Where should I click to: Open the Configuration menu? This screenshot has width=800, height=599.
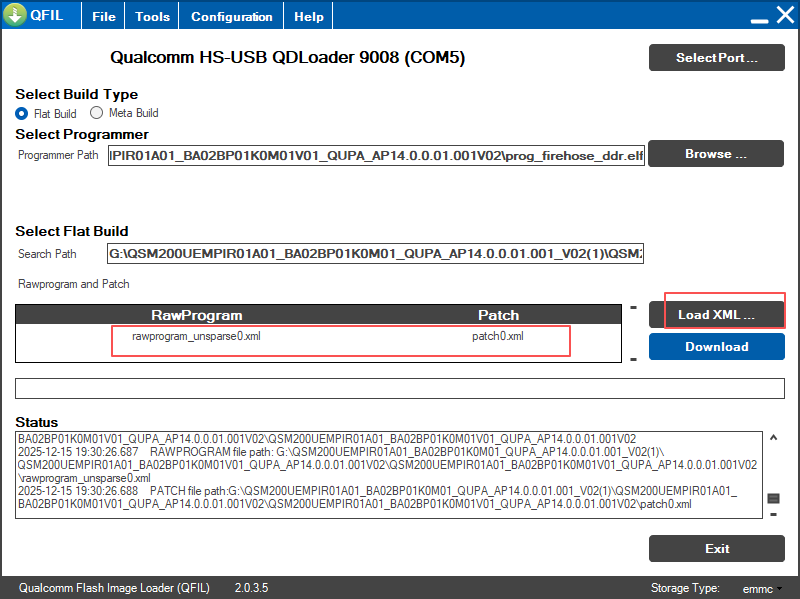tap(231, 17)
